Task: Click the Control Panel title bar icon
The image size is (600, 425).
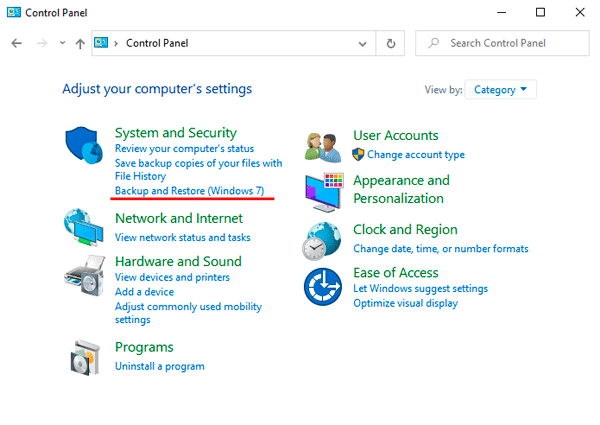Action: 14,12
